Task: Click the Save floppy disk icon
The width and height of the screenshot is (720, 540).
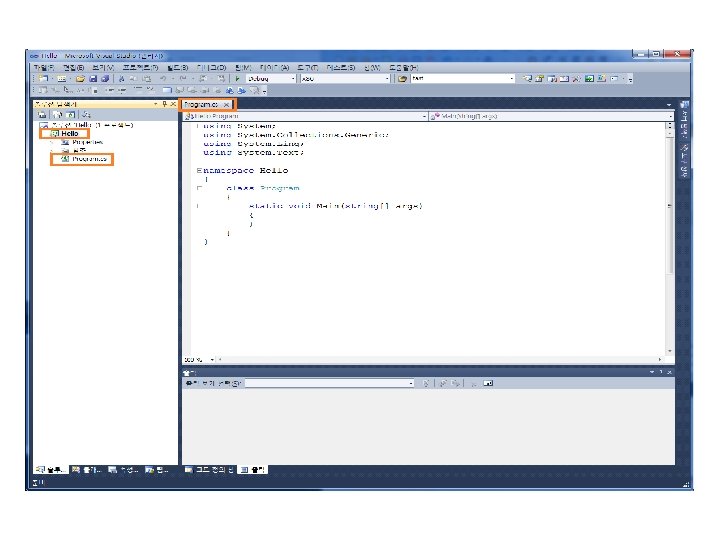Action: [x=93, y=79]
